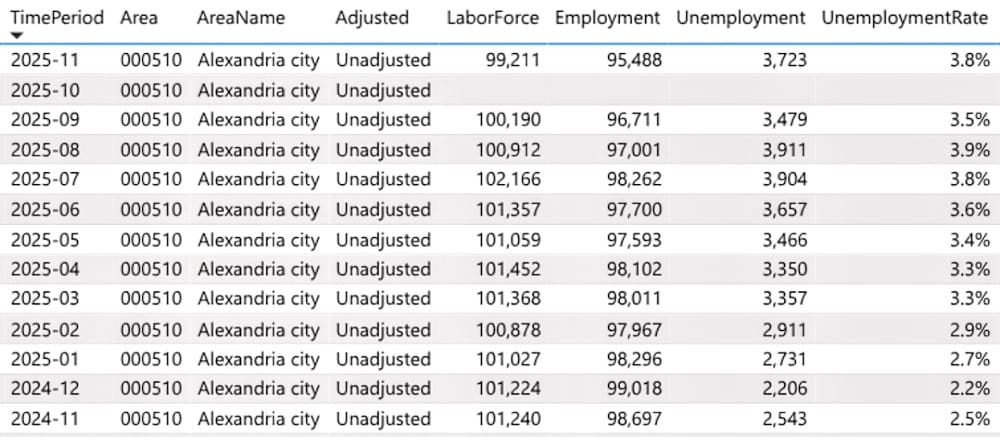Screen dimensions: 1000x437
Task: Click the LaborForce column header
Action: [492, 17]
